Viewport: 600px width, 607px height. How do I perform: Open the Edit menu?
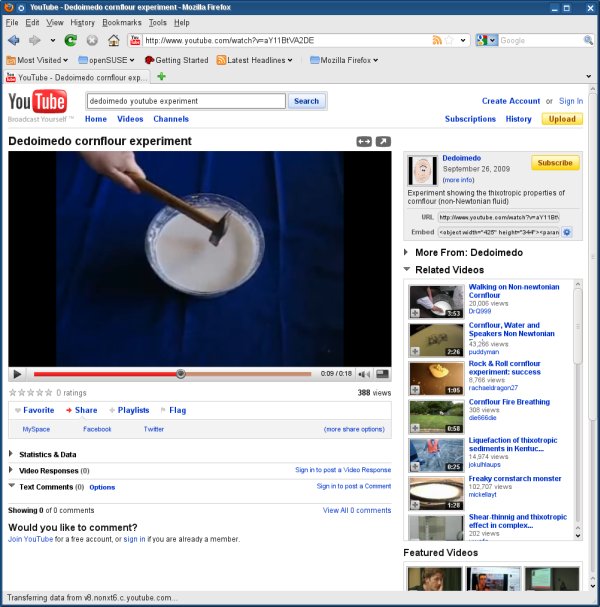point(32,22)
